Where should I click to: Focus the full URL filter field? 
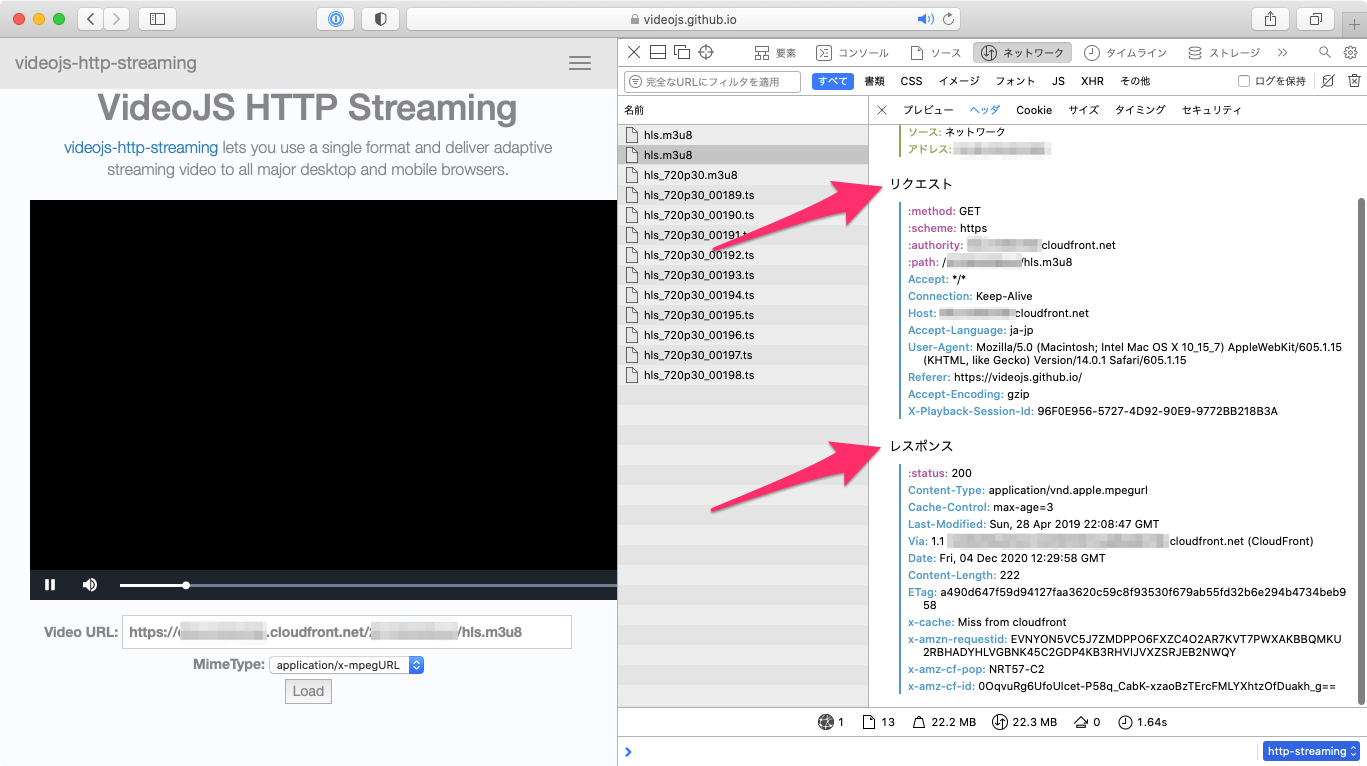pos(713,81)
